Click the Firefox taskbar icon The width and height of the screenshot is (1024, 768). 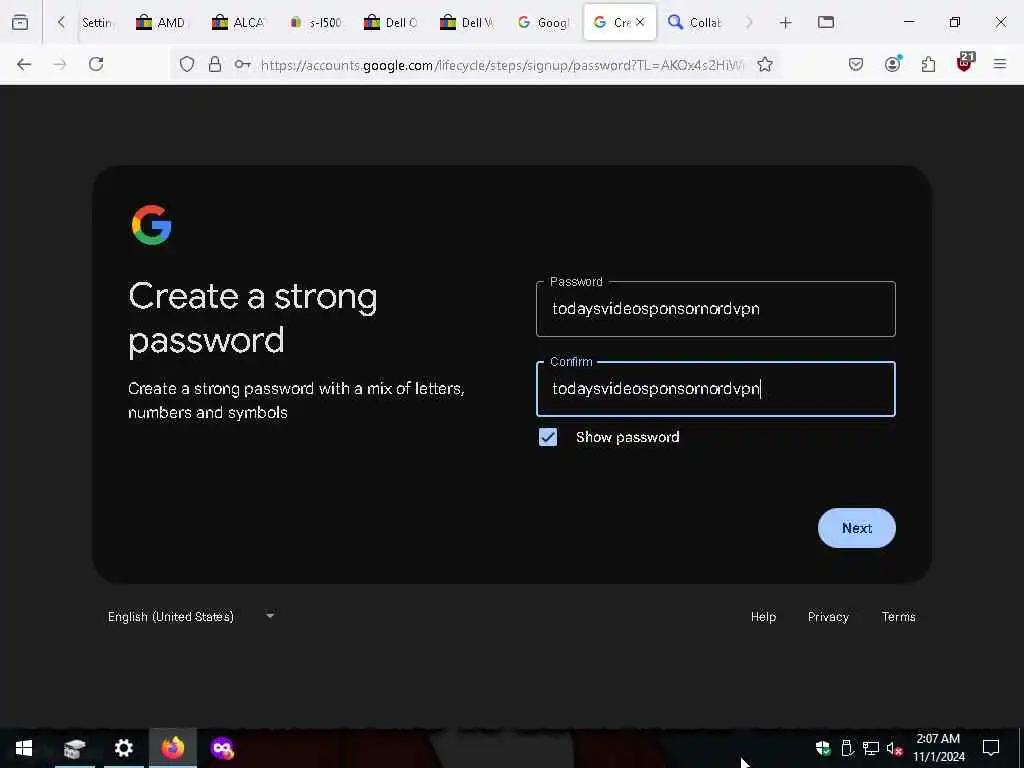[173, 748]
